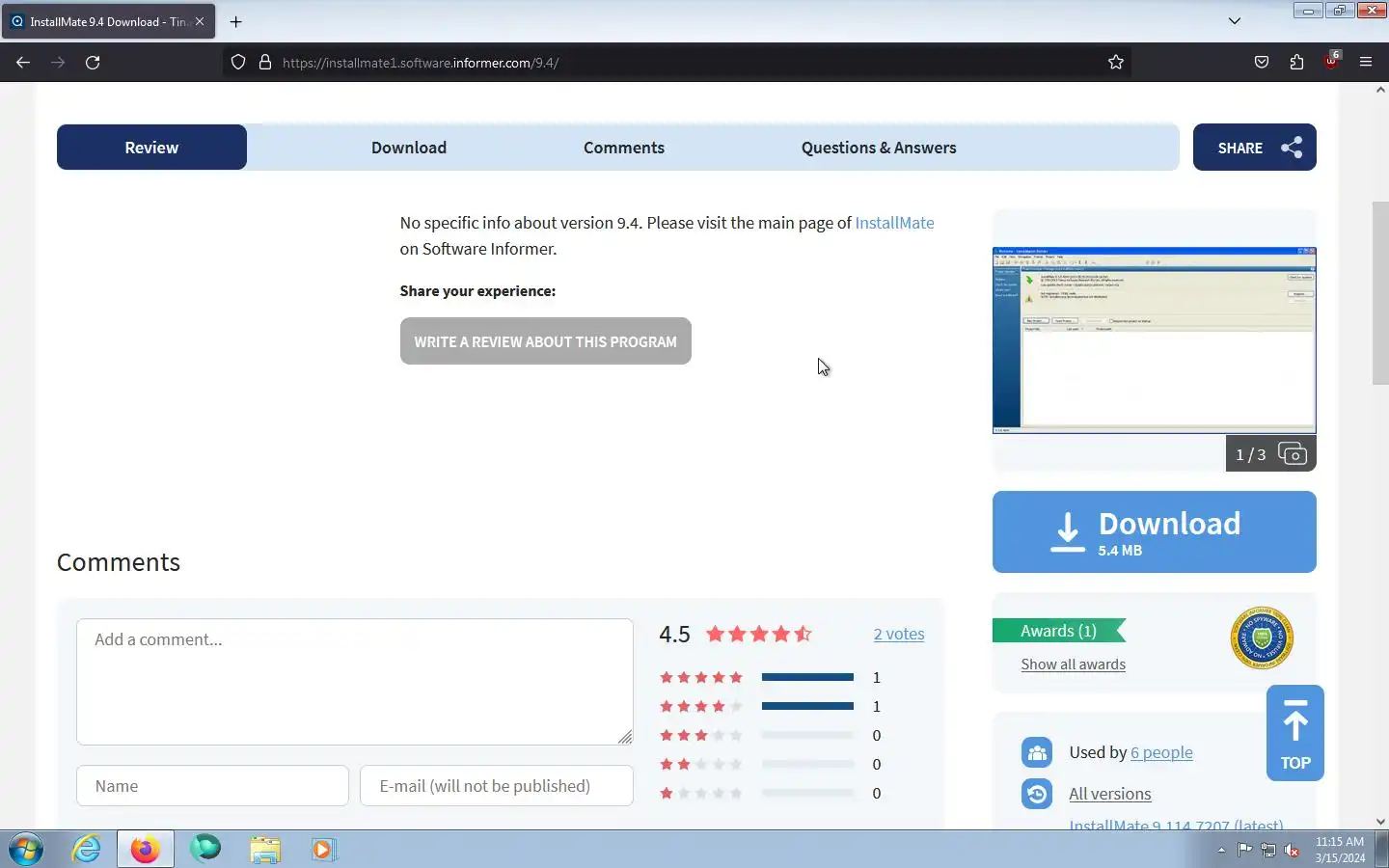Click the Comments section heading

tap(119, 562)
